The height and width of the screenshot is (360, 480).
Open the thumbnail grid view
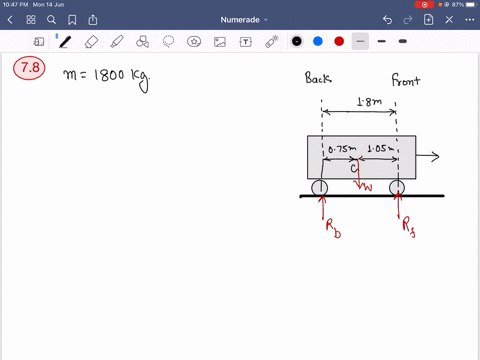31,20
